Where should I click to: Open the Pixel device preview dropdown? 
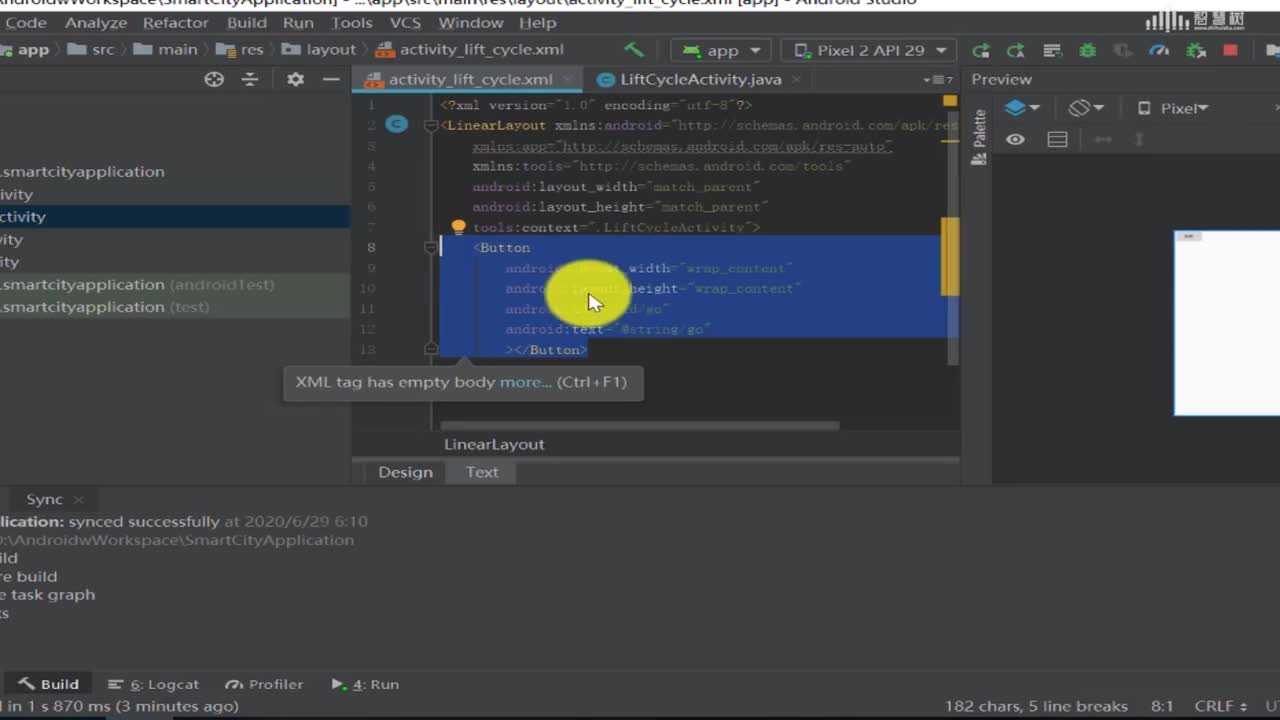[x=1174, y=108]
